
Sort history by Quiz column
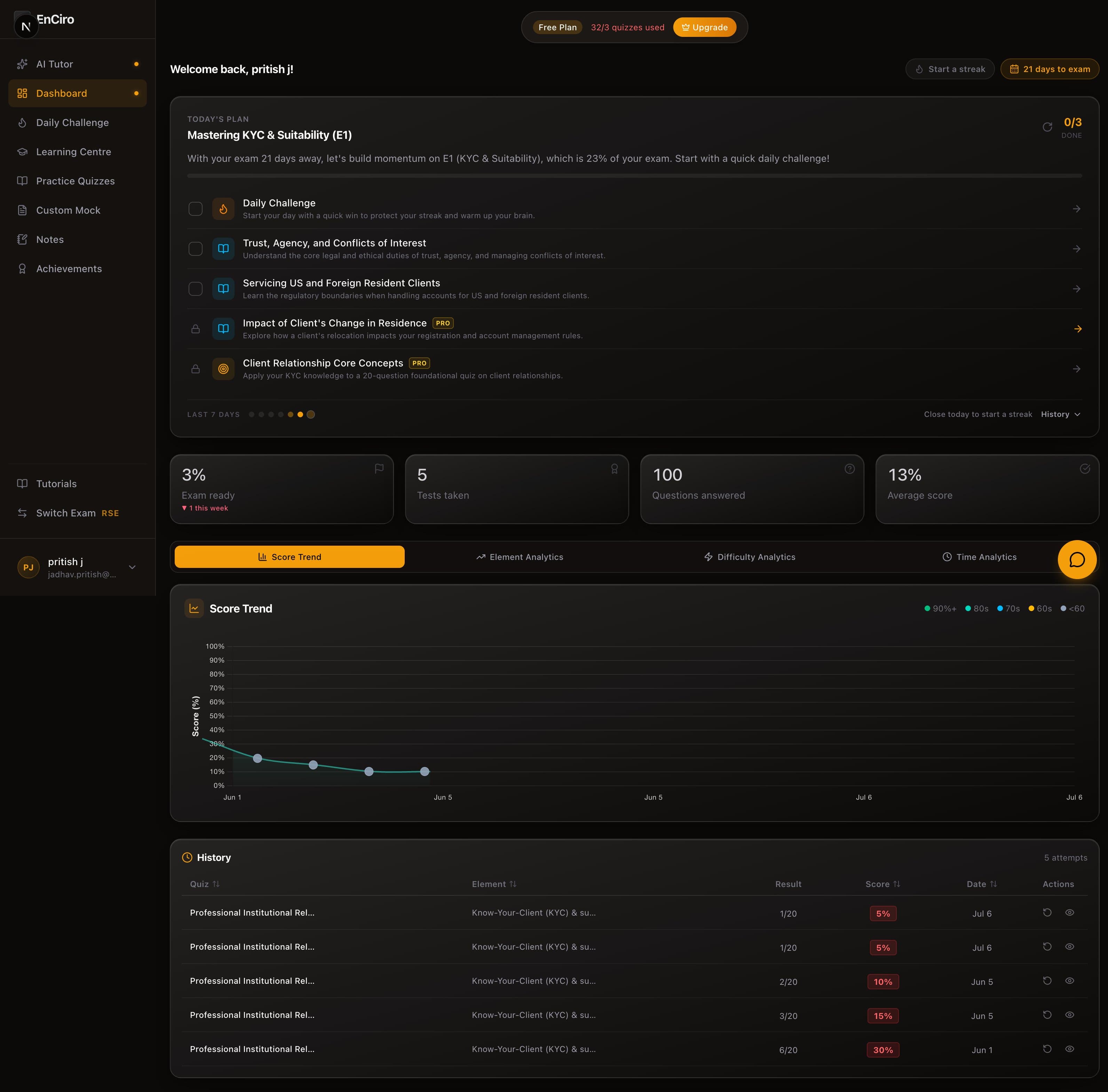click(x=205, y=884)
